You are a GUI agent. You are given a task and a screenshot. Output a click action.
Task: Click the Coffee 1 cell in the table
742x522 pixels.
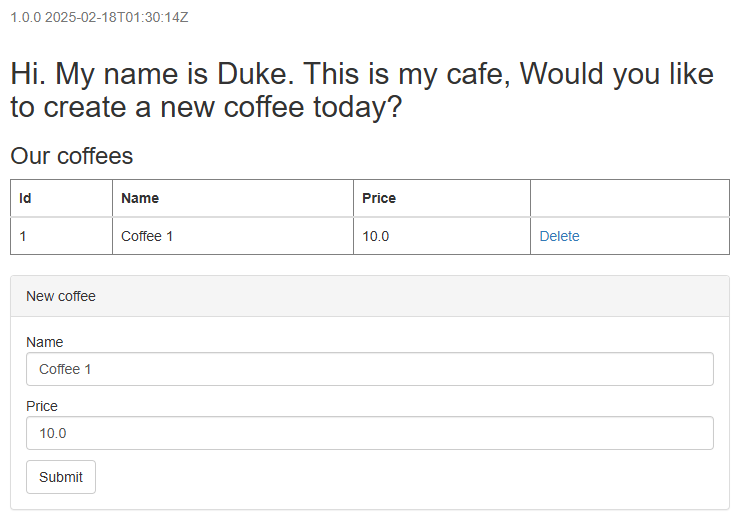point(147,237)
